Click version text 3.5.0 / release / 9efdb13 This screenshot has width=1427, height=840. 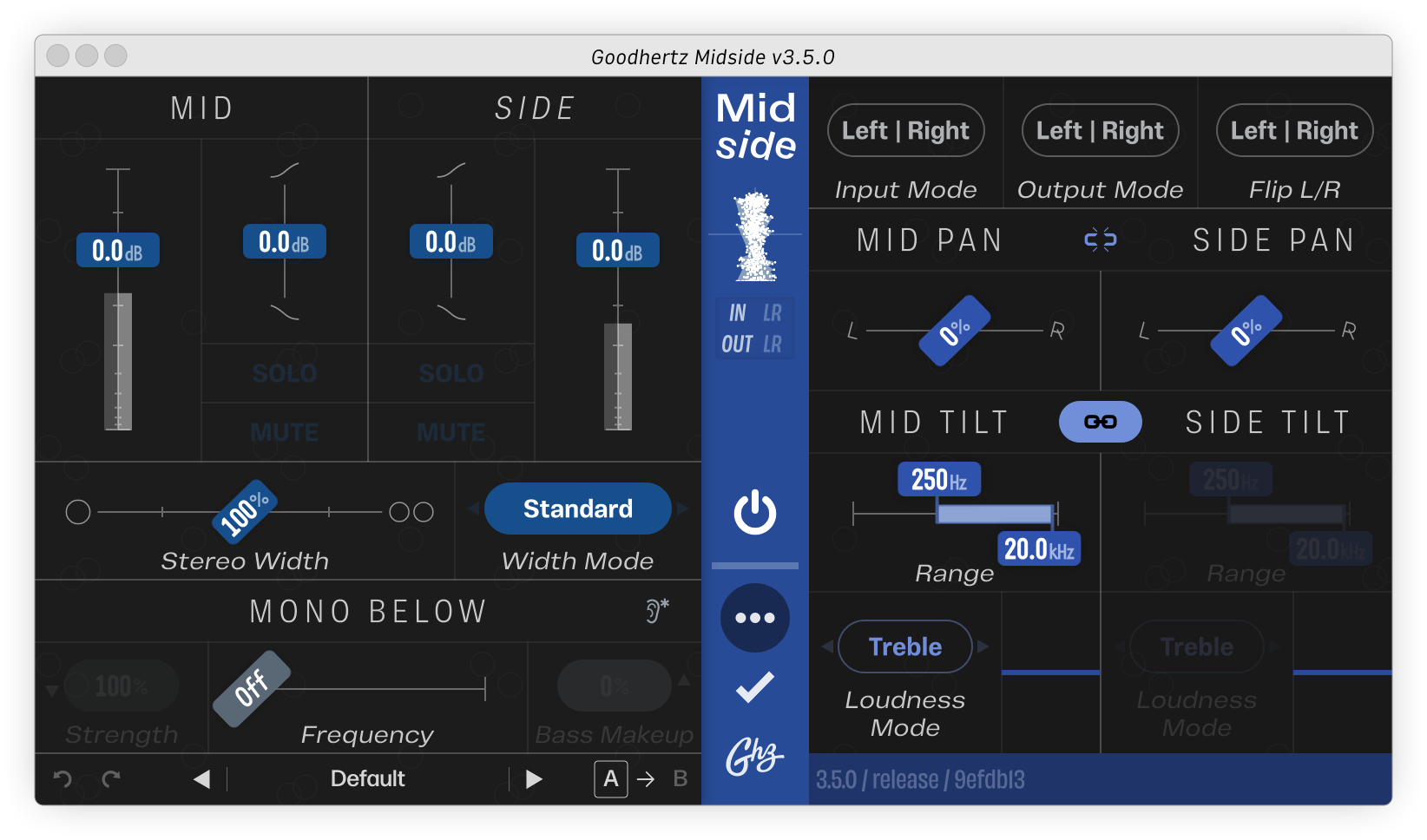point(920,779)
